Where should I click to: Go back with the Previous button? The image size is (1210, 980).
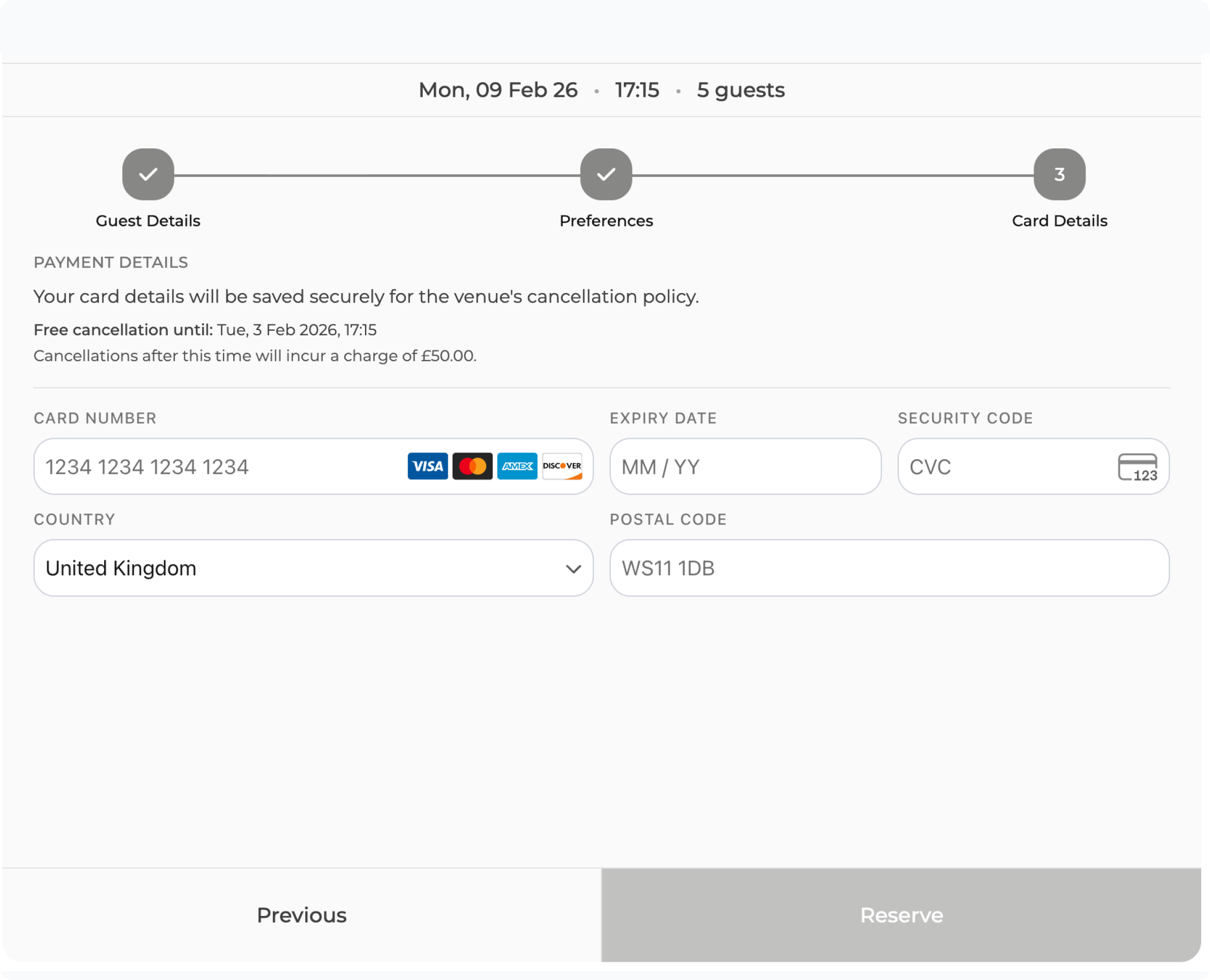301,915
